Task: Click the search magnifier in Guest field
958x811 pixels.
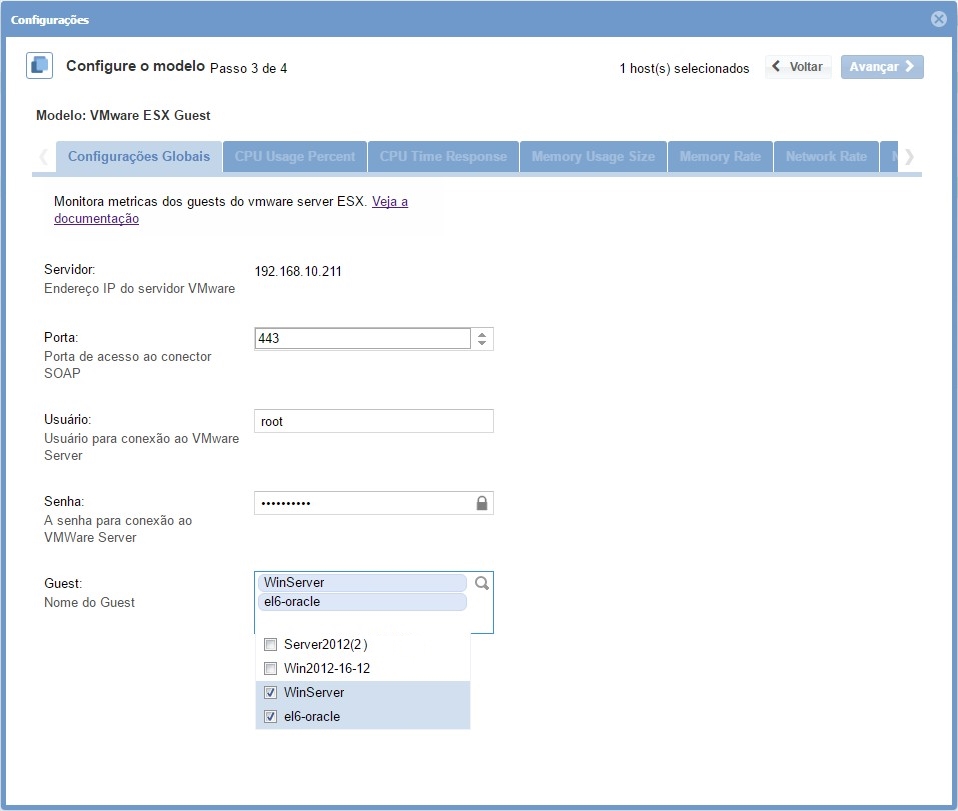Action: [481, 583]
